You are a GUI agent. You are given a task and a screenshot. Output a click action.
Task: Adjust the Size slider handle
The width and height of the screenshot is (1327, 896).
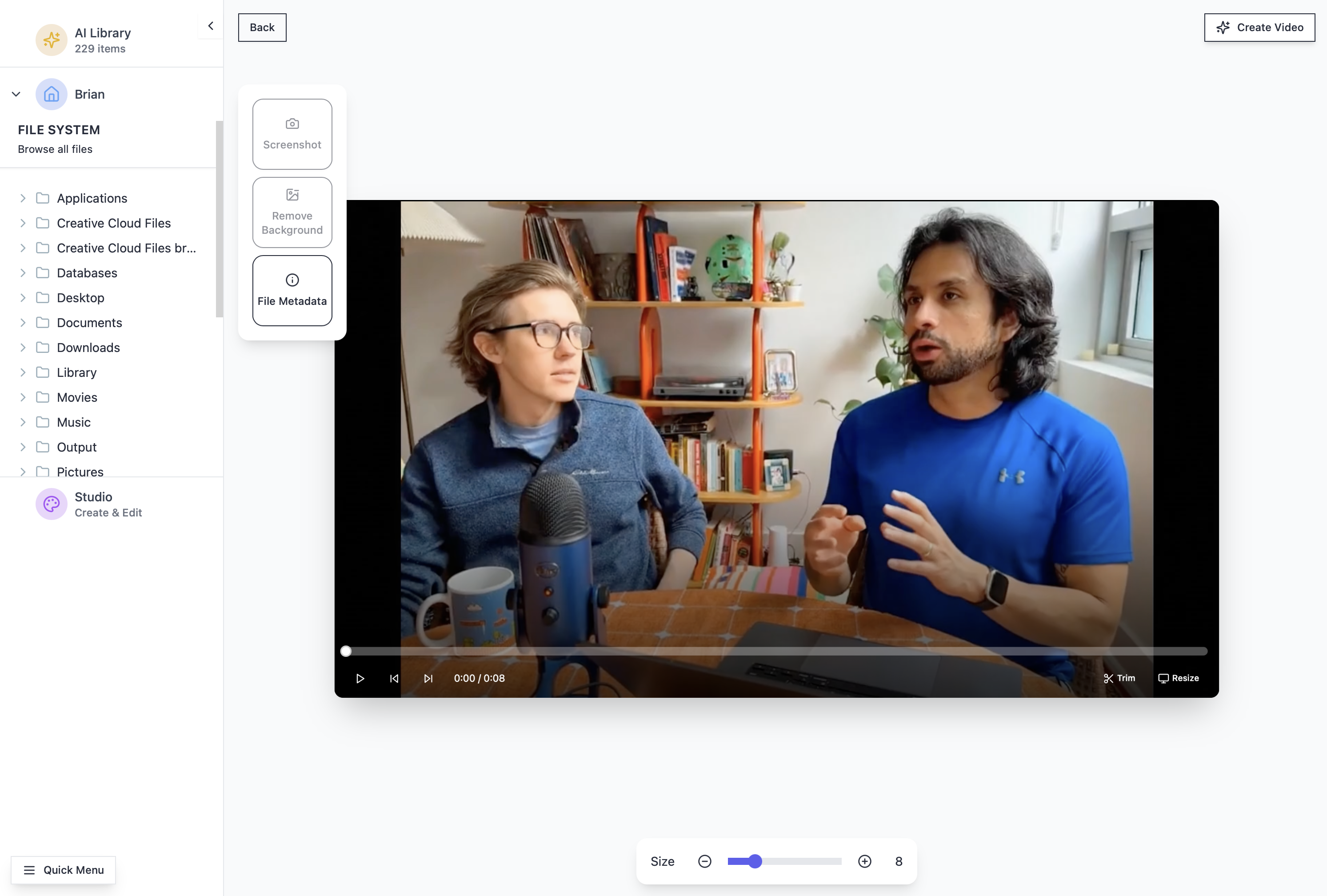click(755, 861)
